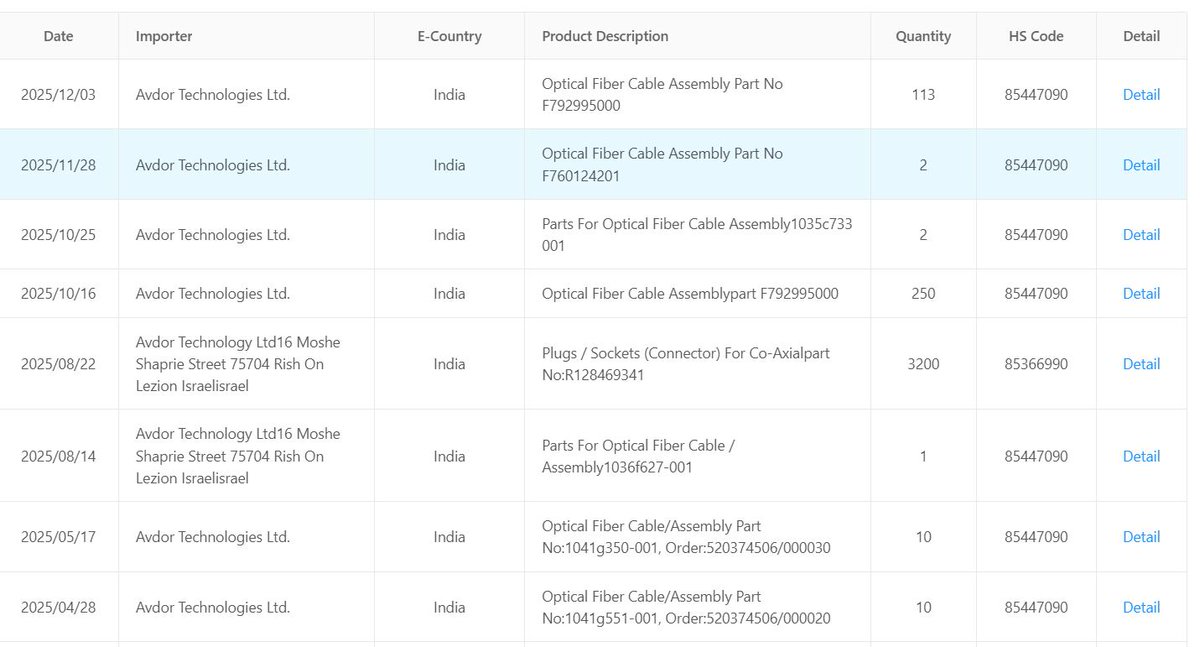Click quantity 3200 cell
The width and height of the screenshot is (1200, 647).
tap(923, 364)
